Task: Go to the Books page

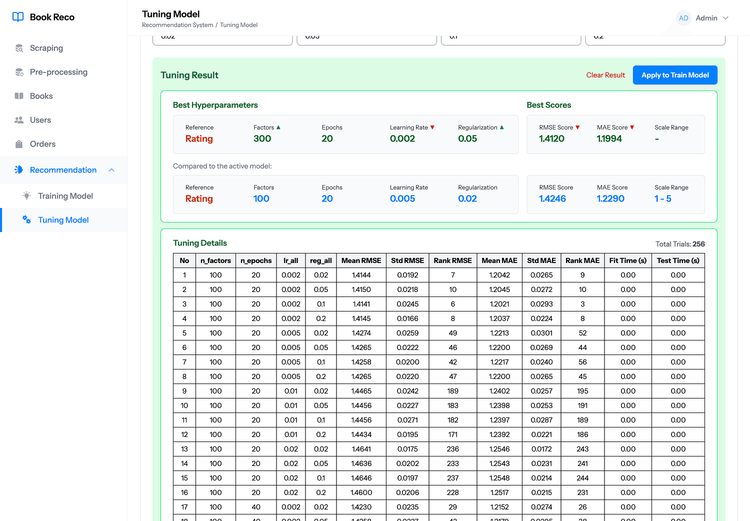Action: pyautogui.click(x=64, y=96)
